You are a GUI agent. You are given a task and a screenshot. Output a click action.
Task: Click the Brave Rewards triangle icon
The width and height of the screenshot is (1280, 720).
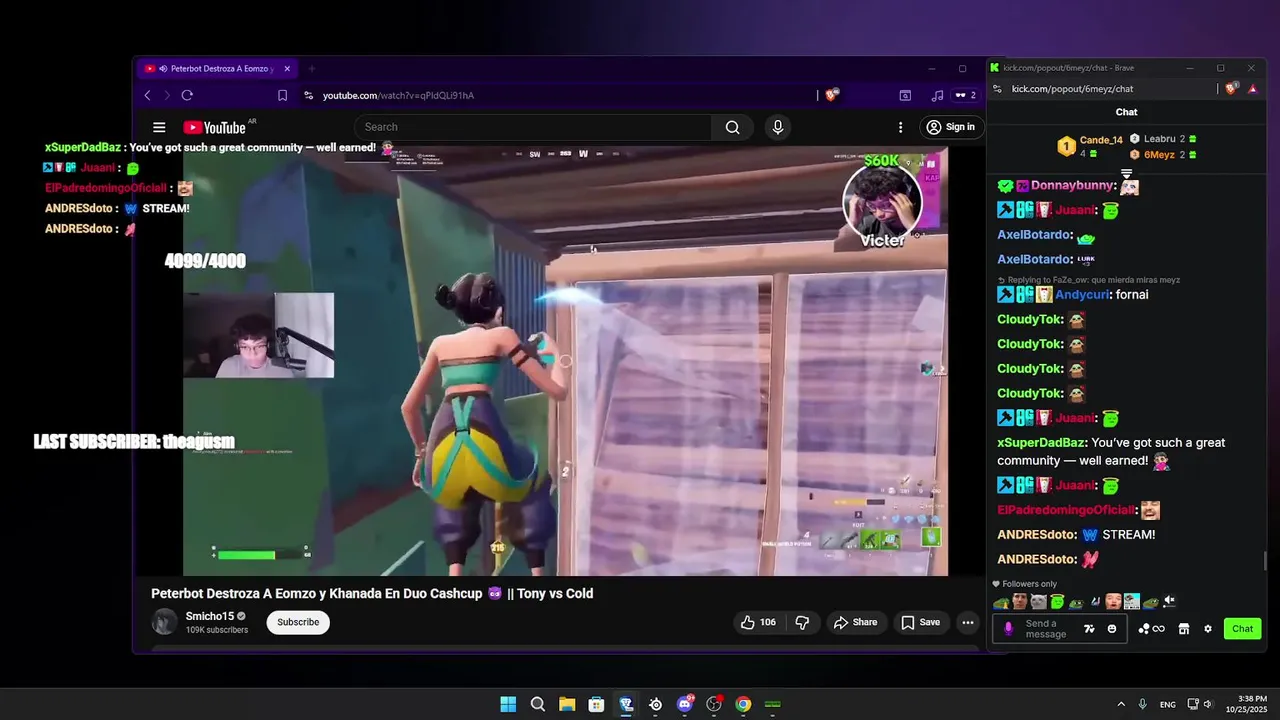[1253, 89]
